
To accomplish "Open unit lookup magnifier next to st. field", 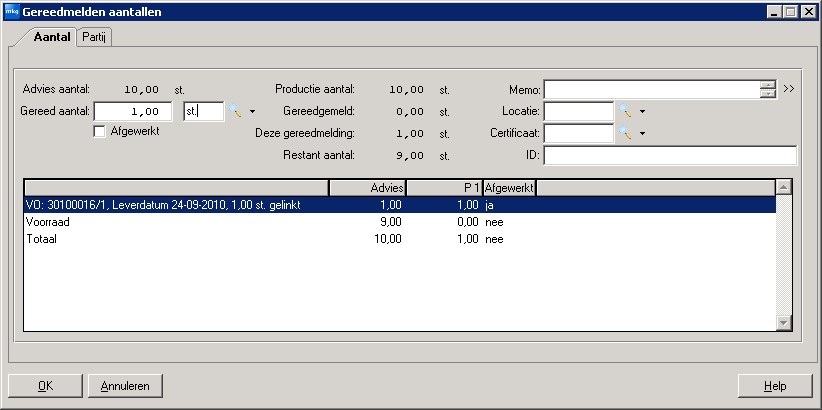I will (x=235, y=111).
